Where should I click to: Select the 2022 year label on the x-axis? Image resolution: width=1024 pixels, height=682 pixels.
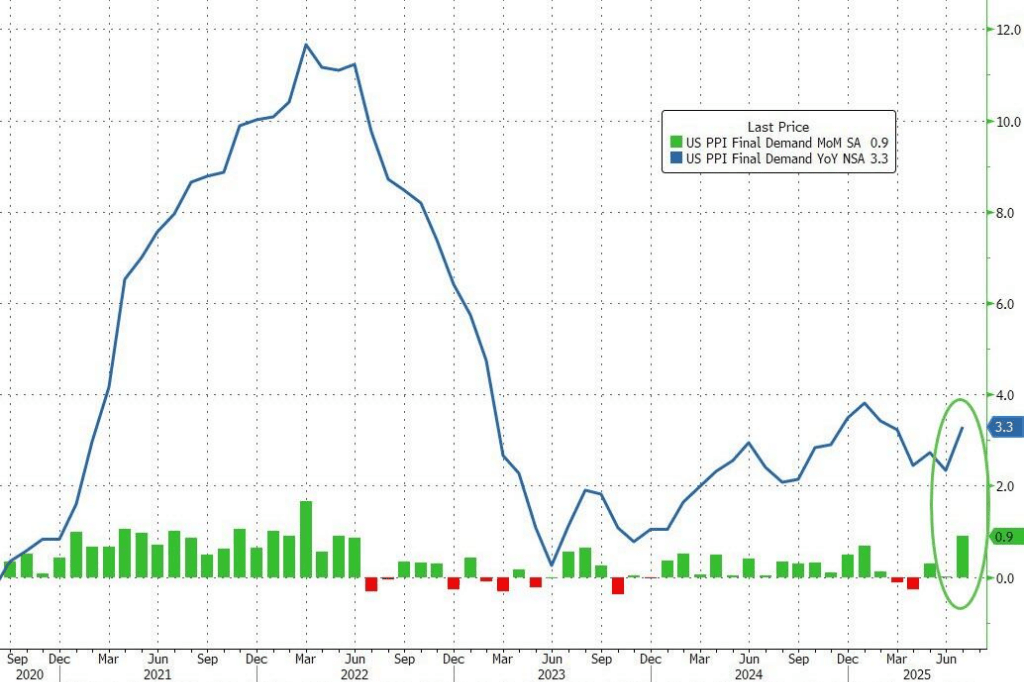pyautogui.click(x=354, y=675)
